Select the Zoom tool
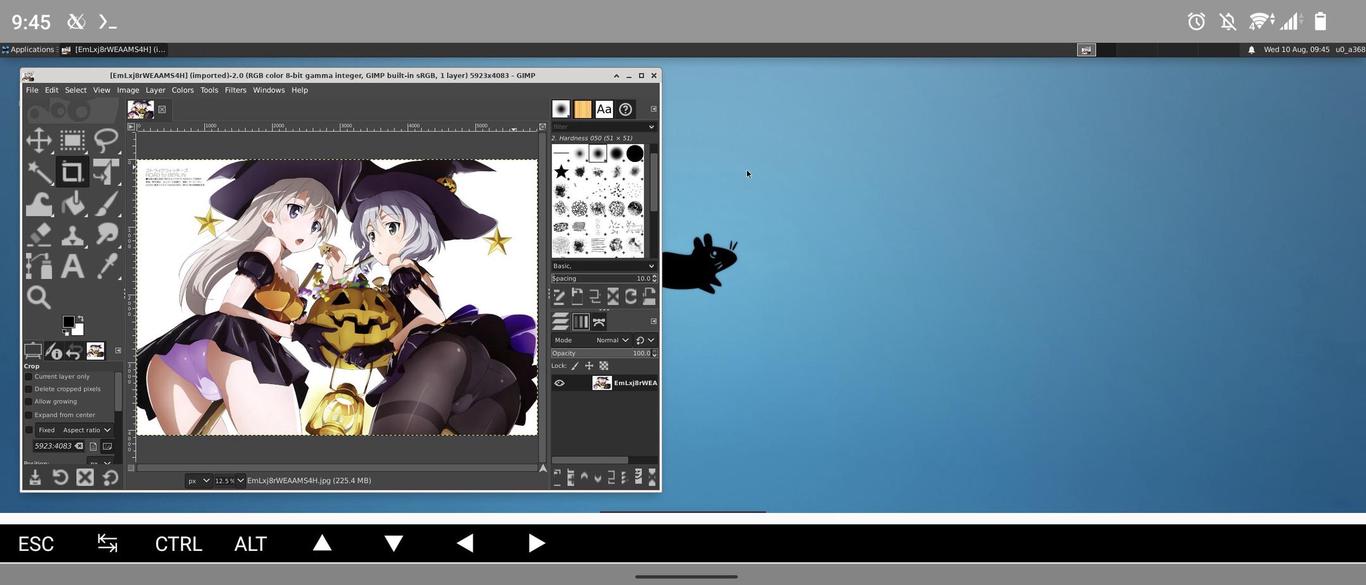The width and height of the screenshot is (1366, 585). [38, 296]
